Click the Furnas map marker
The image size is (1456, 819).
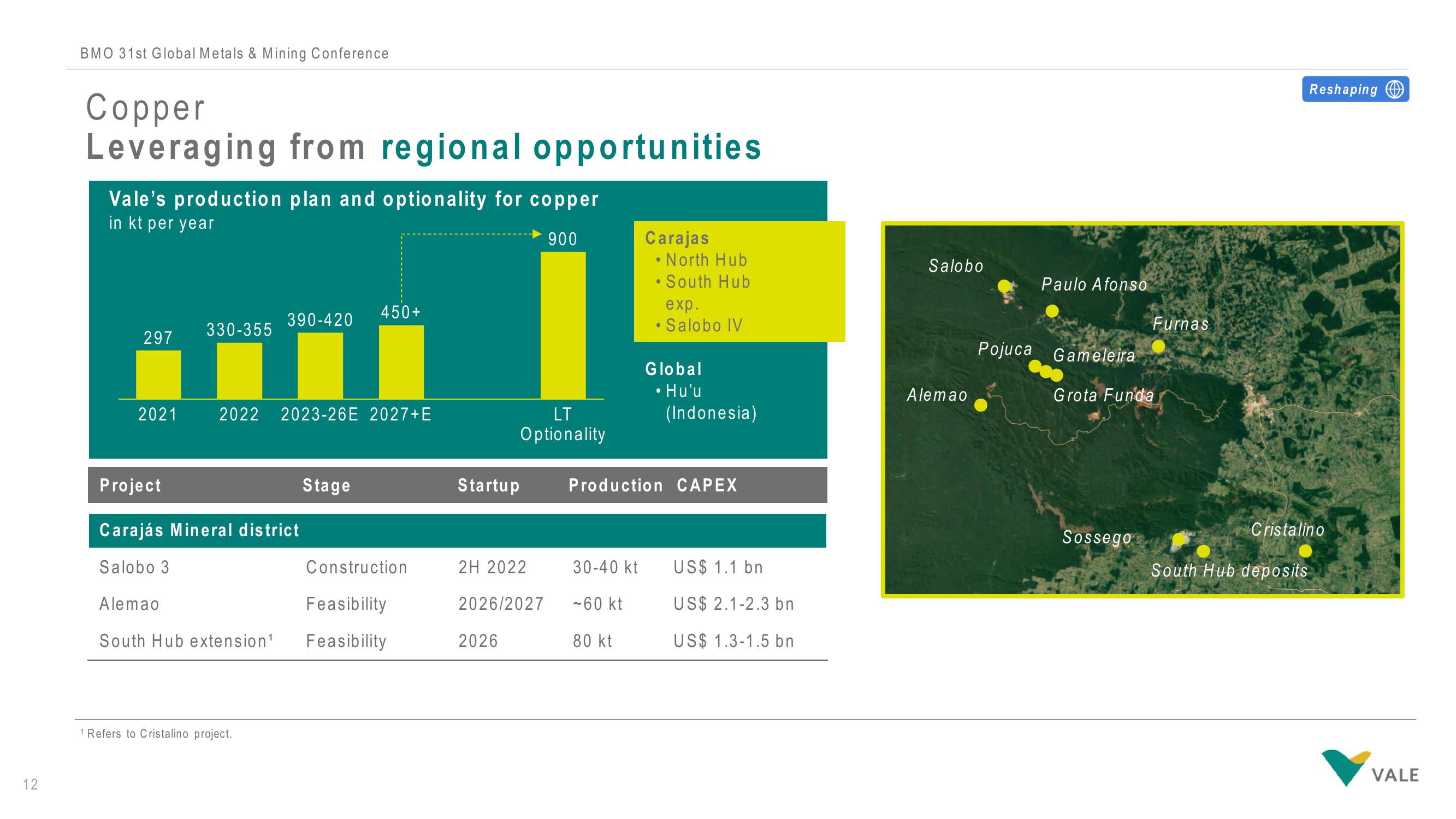[1158, 347]
